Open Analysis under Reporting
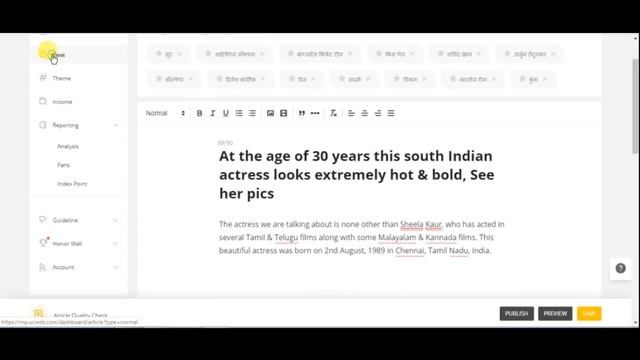The image size is (640, 360). [68, 146]
